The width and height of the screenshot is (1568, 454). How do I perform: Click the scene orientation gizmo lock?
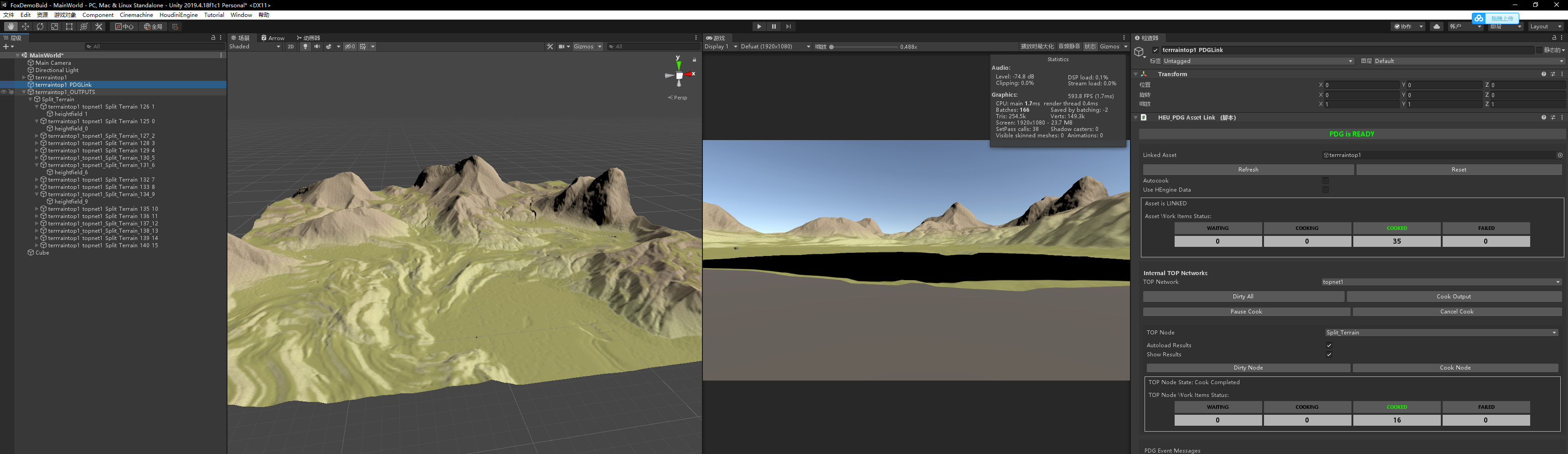tap(694, 60)
